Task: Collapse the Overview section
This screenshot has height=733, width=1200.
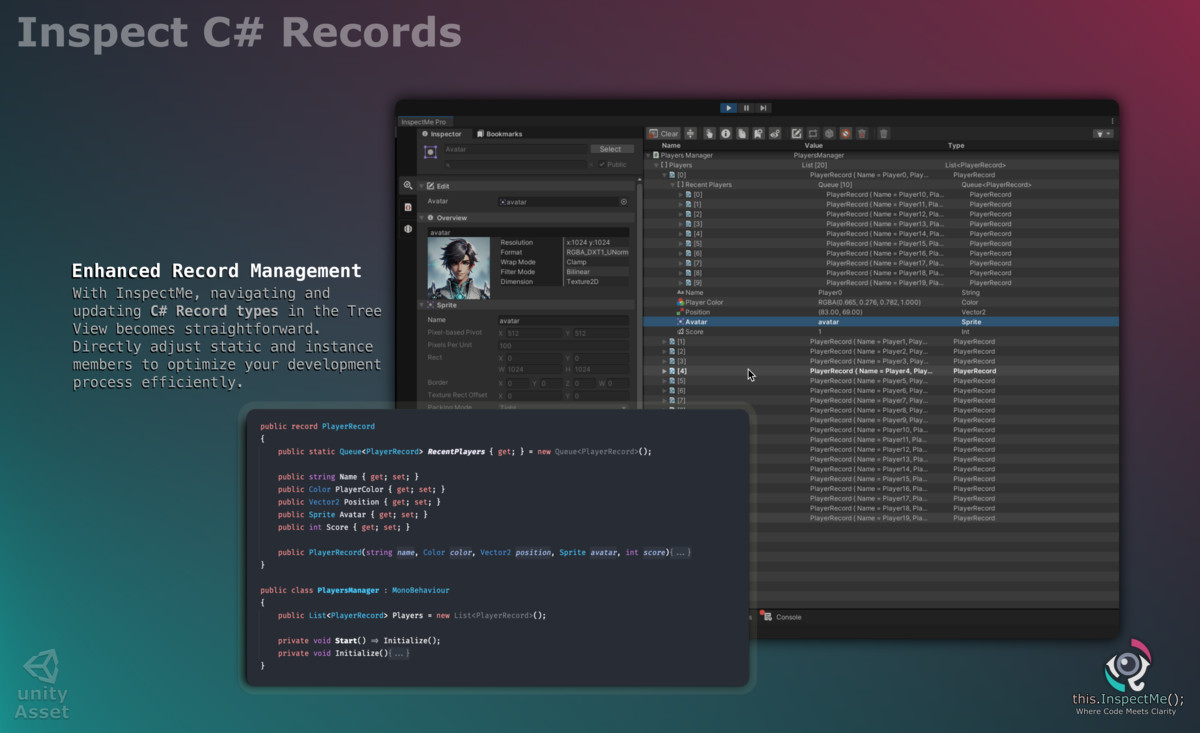Action: point(422,217)
